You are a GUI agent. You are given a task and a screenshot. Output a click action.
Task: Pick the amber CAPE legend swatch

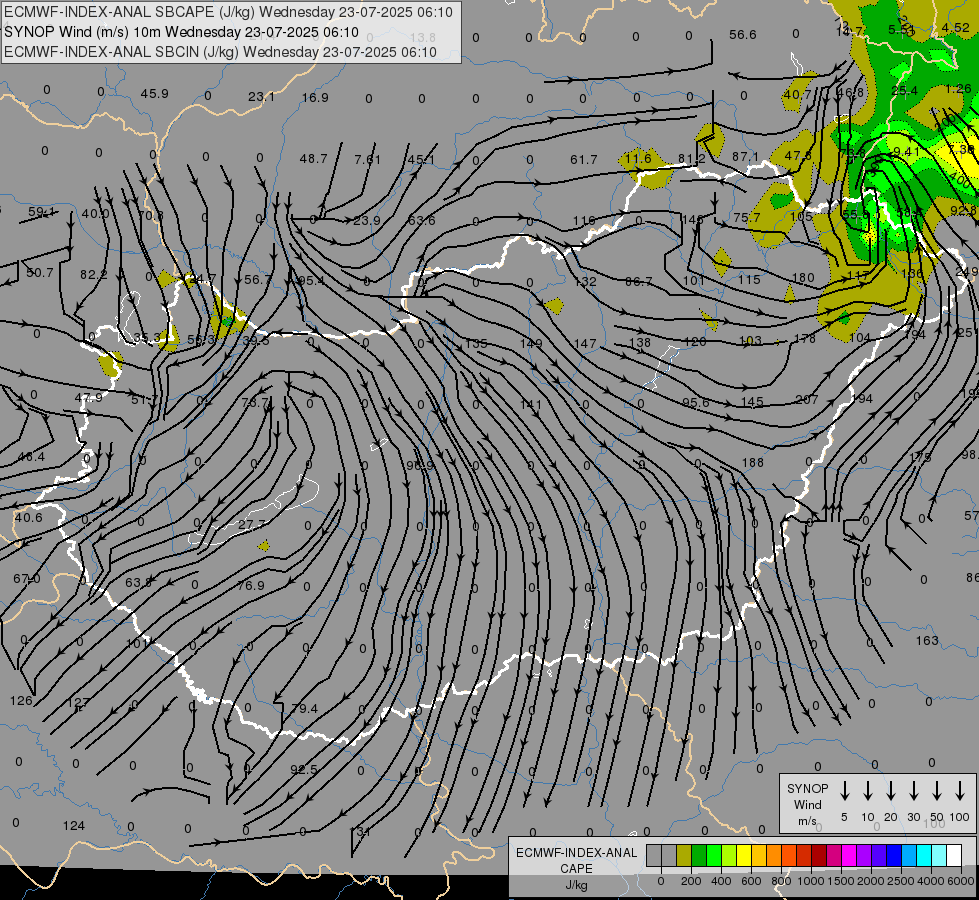click(759, 855)
